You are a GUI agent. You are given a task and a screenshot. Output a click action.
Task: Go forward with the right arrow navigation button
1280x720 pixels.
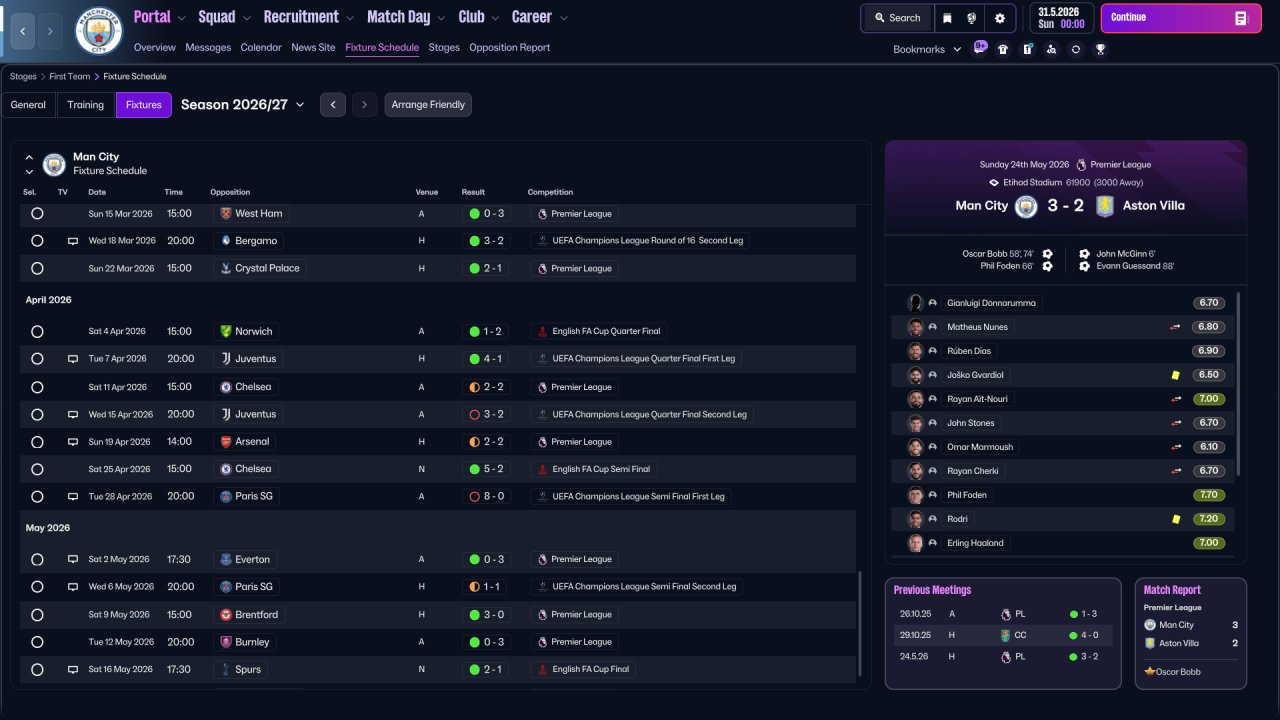pos(51,31)
